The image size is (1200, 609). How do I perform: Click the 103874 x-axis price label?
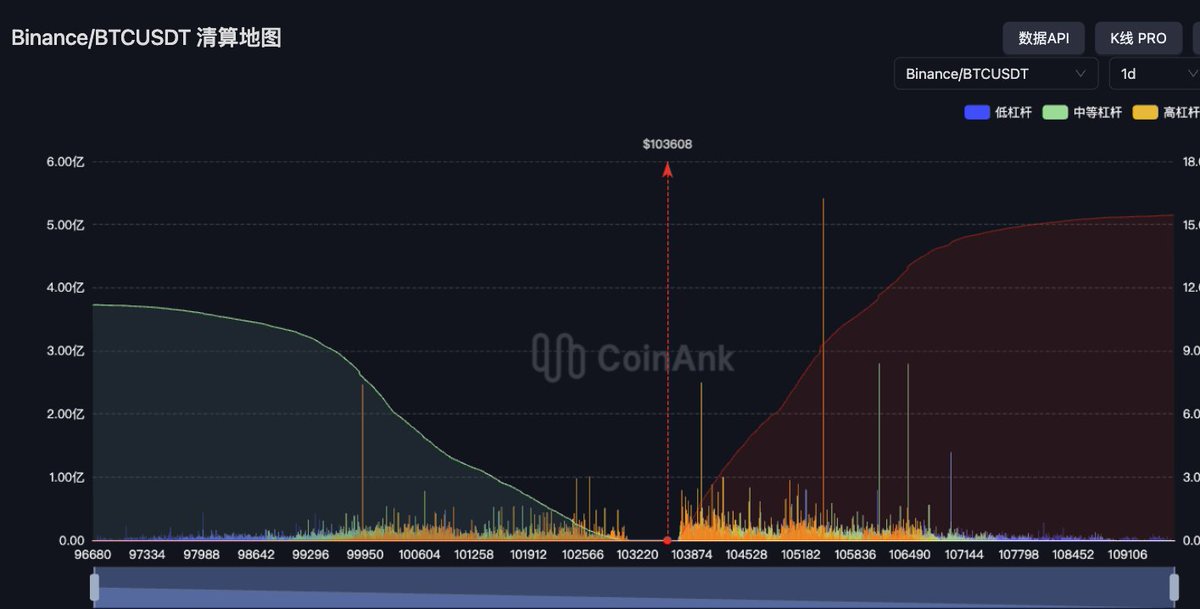[x=692, y=555]
